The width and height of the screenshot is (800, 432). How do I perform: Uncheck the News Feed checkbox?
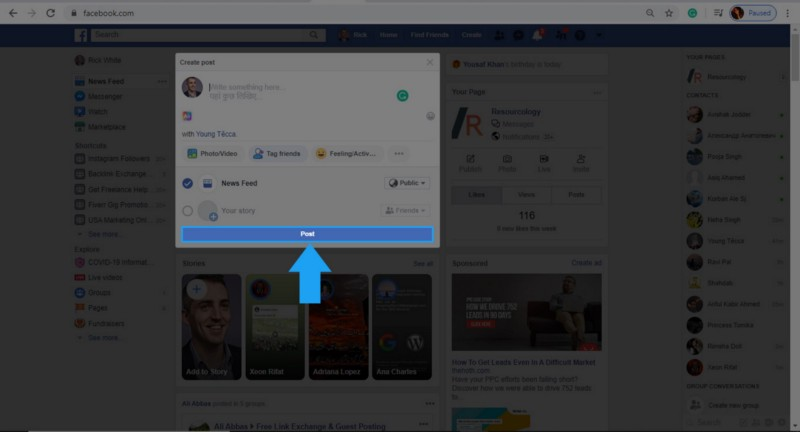(187, 183)
